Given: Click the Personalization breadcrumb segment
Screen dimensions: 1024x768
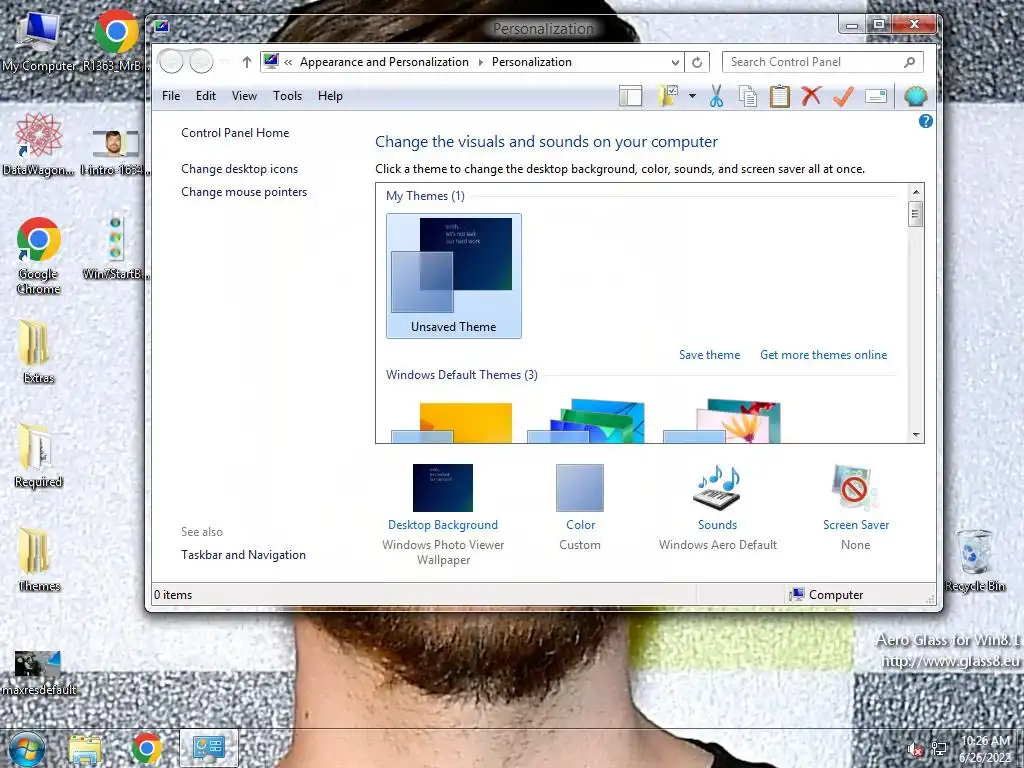Looking at the screenshot, I should (532, 62).
